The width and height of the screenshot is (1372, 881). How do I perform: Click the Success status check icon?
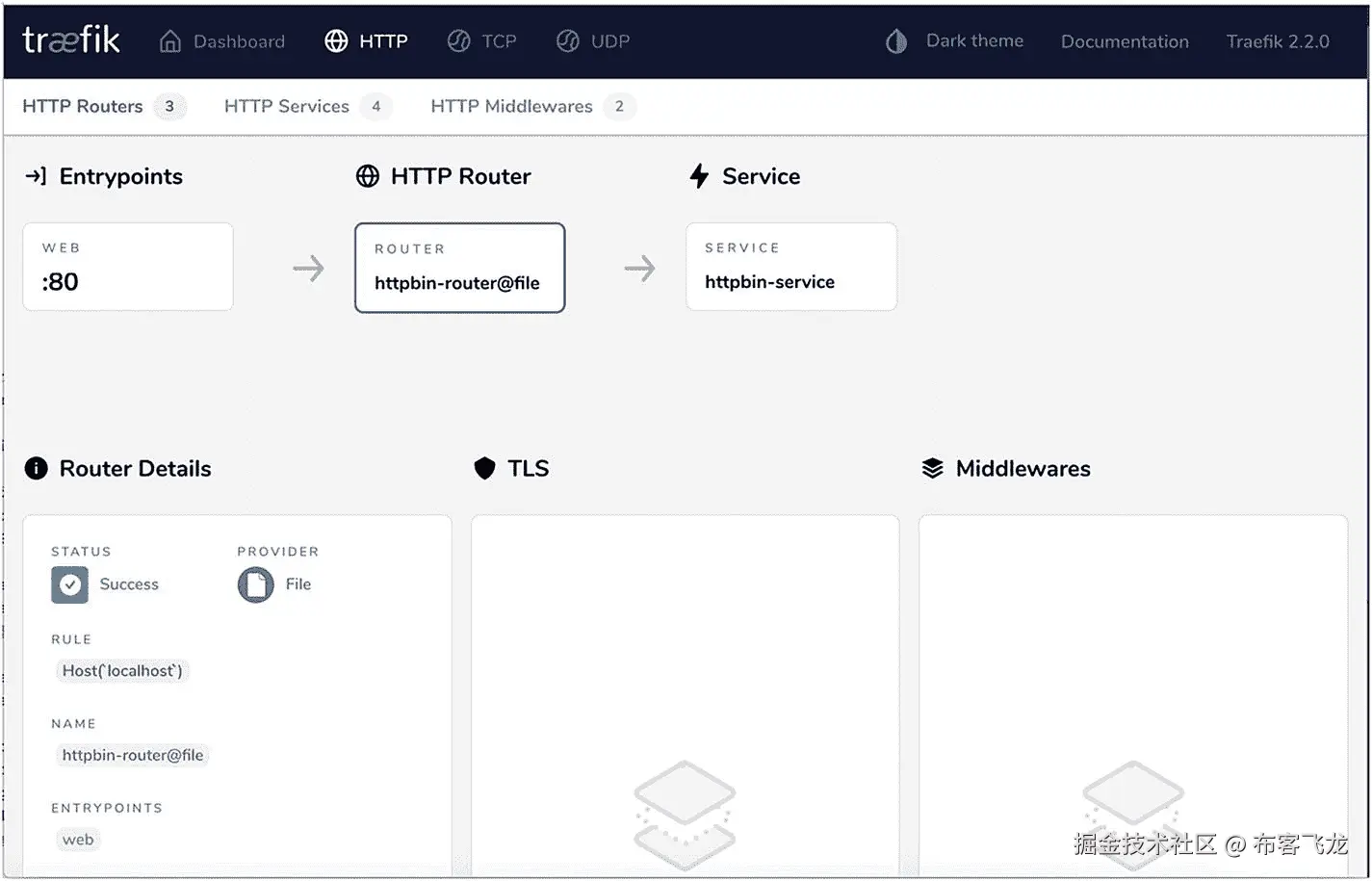(x=69, y=584)
